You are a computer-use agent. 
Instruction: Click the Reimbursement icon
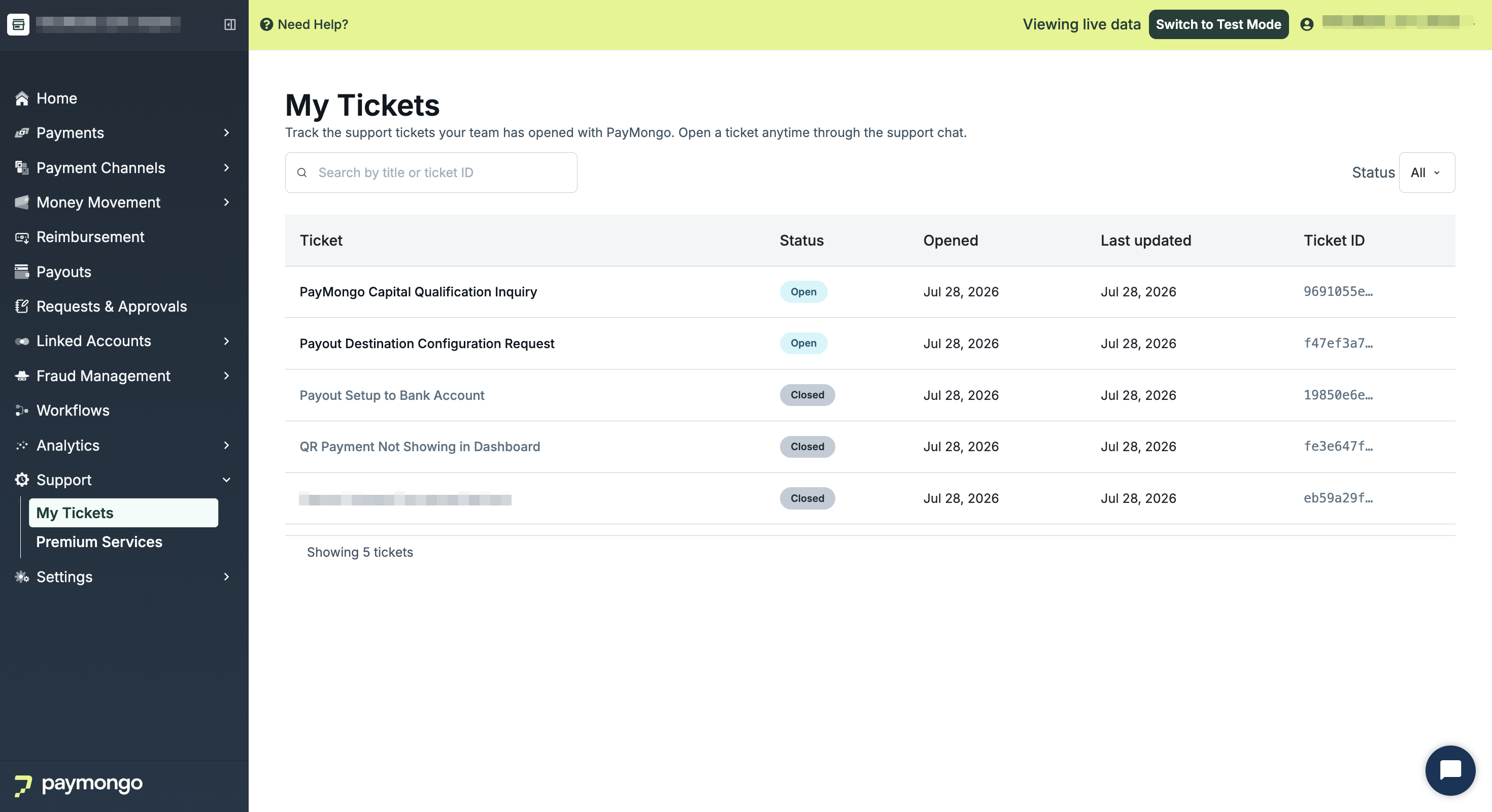tap(22, 237)
